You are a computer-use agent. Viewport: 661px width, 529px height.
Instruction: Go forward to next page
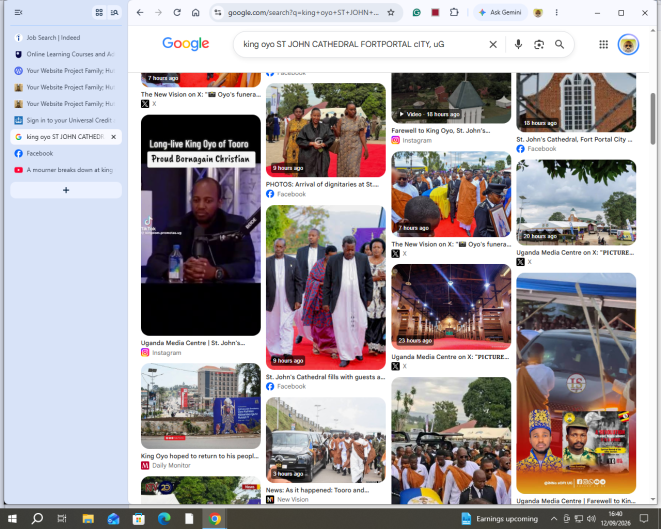click(159, 13)
